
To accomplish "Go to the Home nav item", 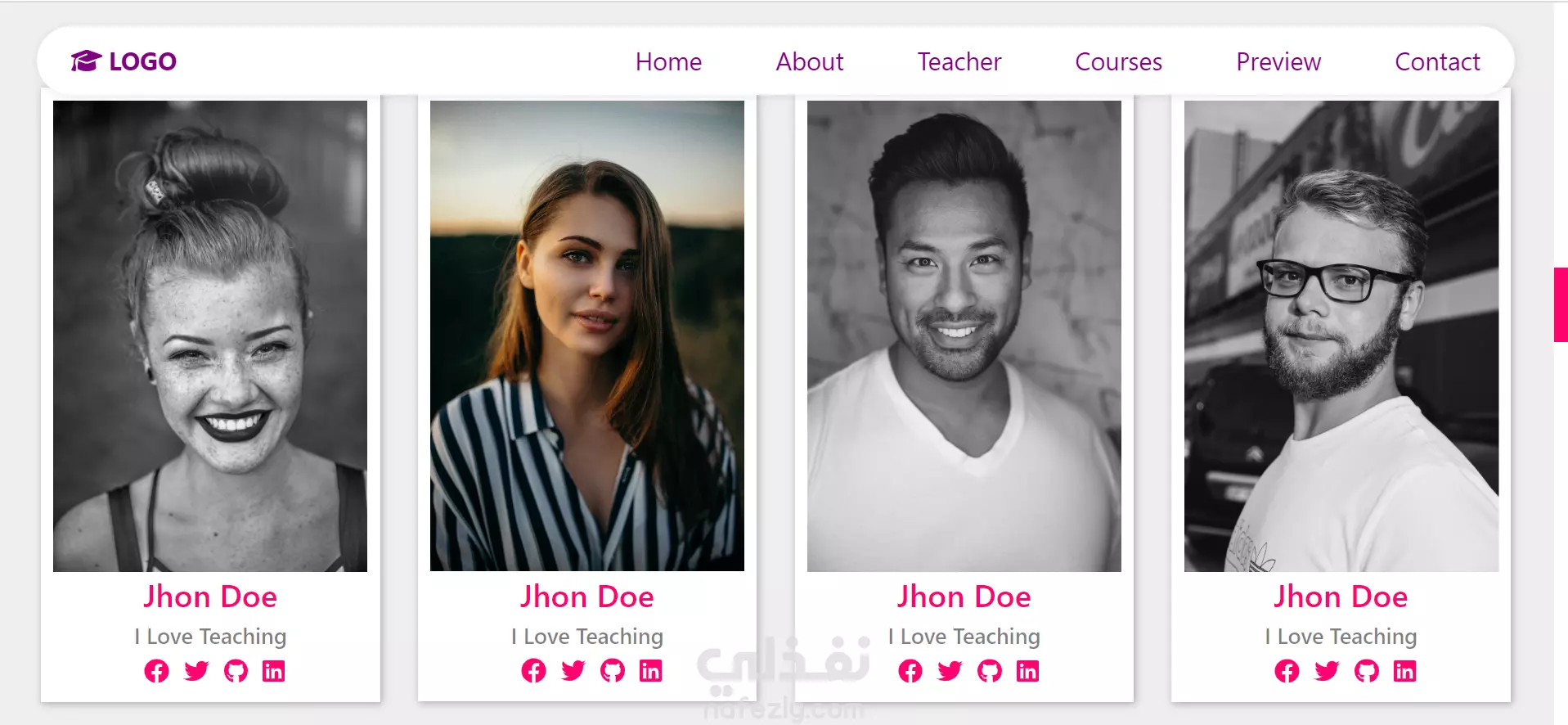I will click(668, 61).
